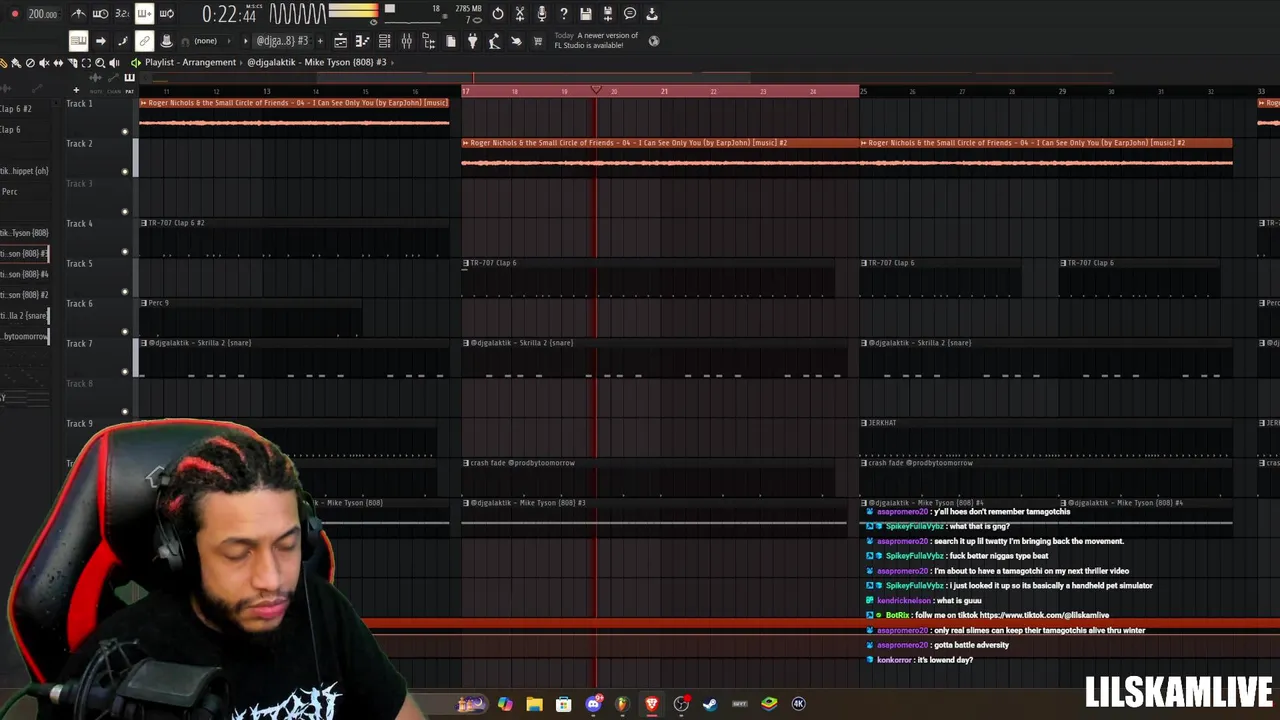This screenshot has height=720, width=1280.
Task: Click the arrow left of pattern selector
Action: 246,41
